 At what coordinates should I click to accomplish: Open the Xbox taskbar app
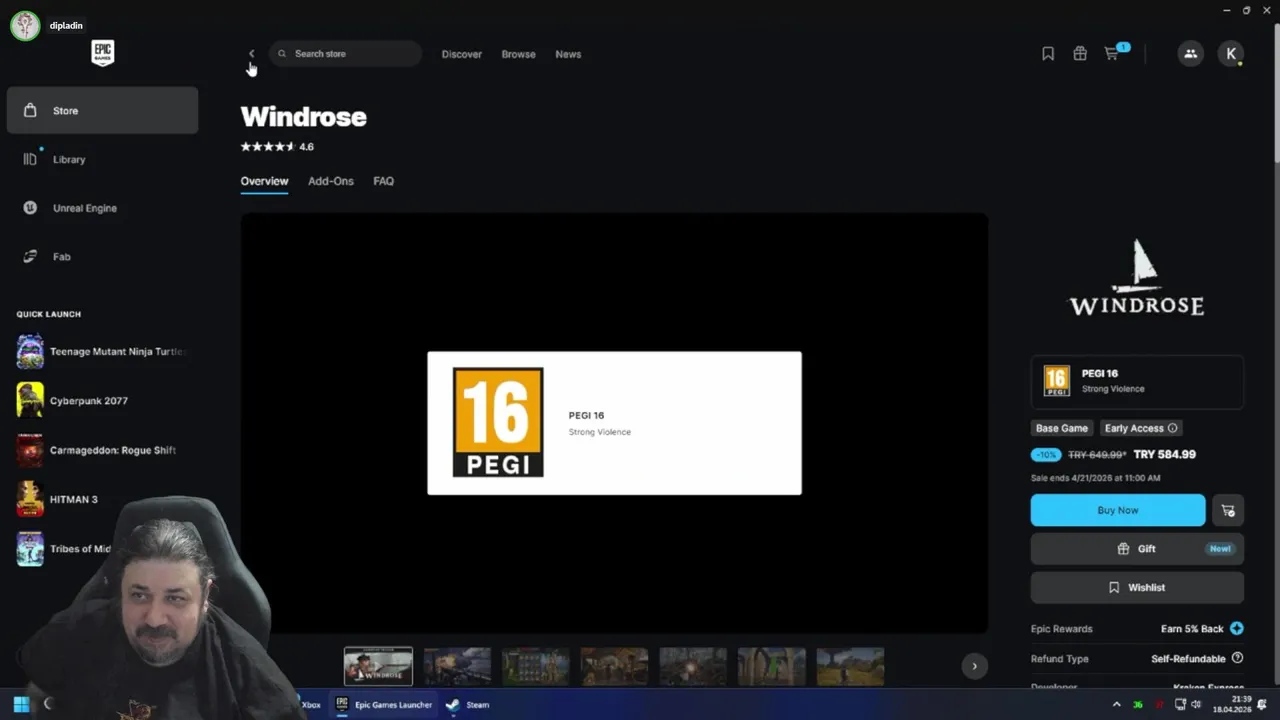[311, 705]
